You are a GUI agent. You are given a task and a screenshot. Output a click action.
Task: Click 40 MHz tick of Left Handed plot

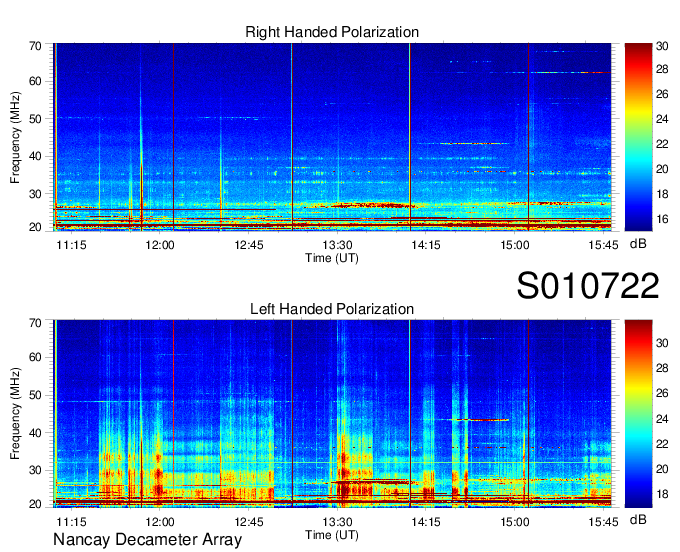[35, 433]
